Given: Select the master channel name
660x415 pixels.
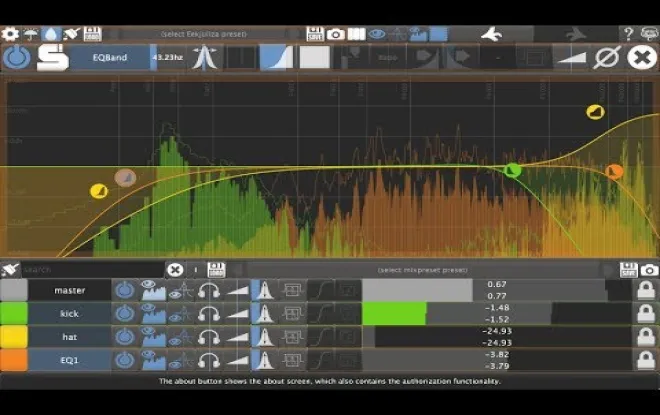Looking at the screenshot, I should click(x=69, y=290).
